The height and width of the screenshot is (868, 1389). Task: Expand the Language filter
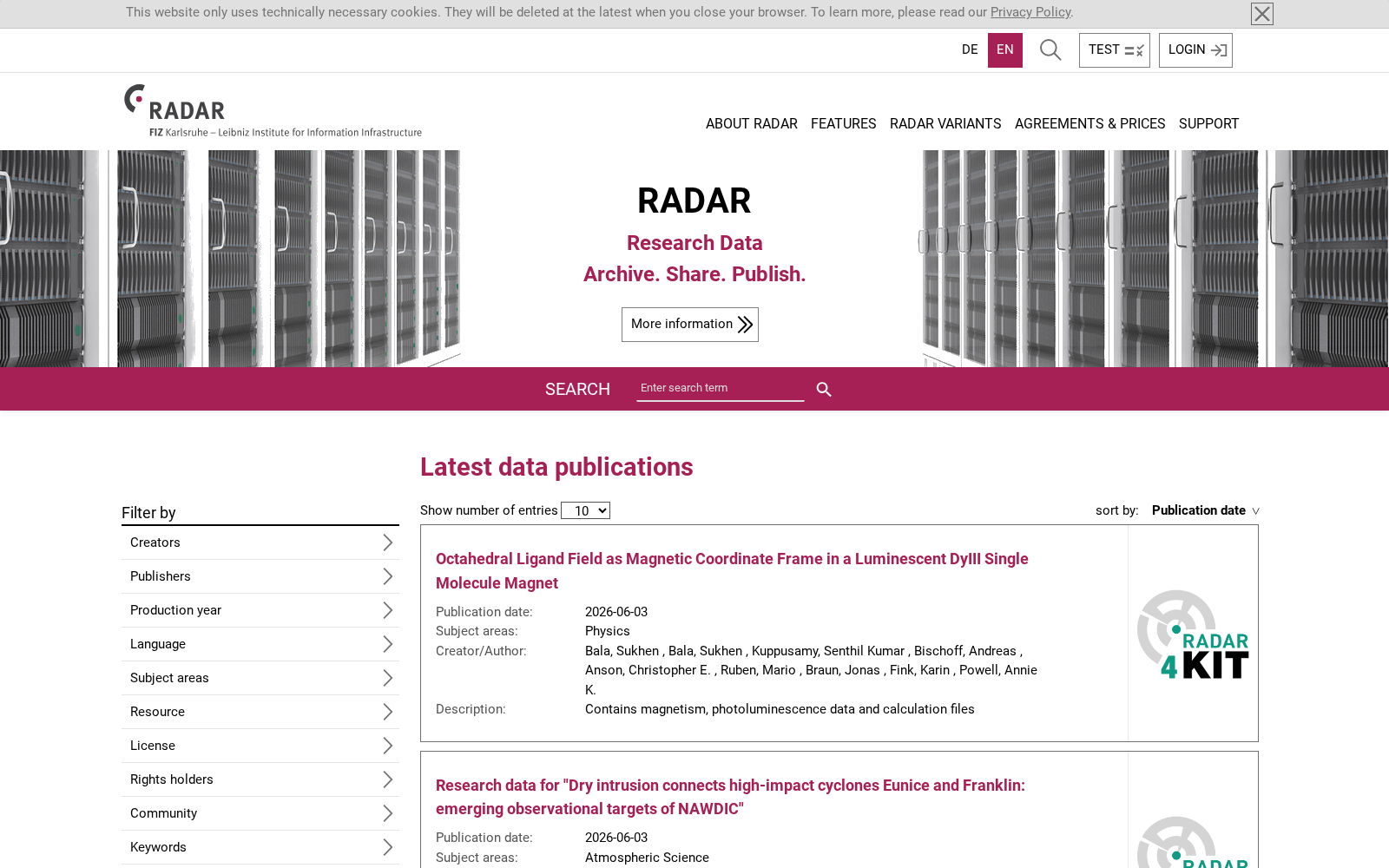tap(260, 644)
